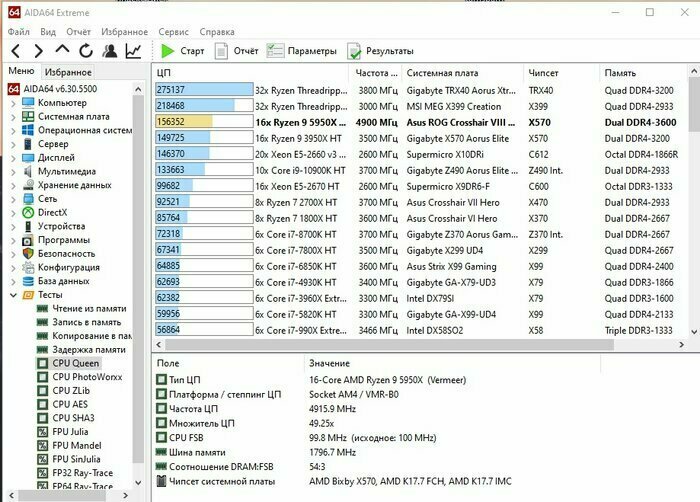
Task: Open the Справка menu
Action: 217,32
